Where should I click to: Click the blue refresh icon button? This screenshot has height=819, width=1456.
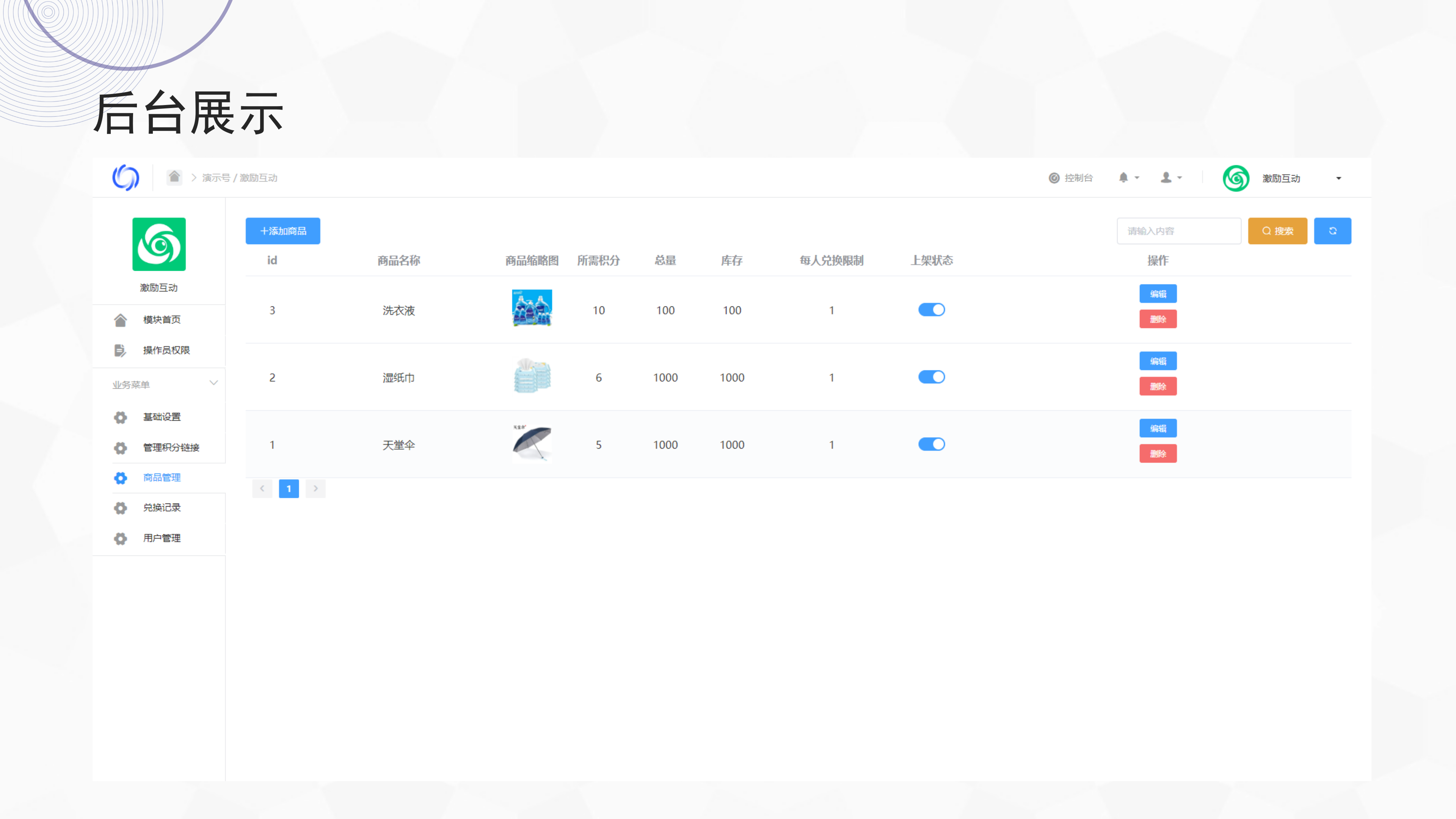pyautogui.click(x=1332, y=231)
